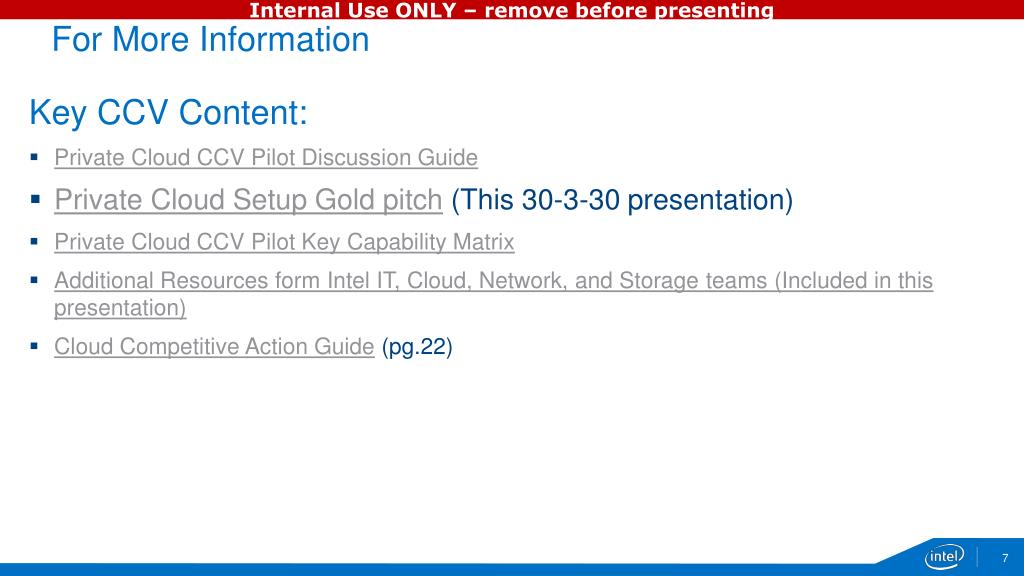This screenshot has height=576, width=1024.
Task: Click the bullet marker beside Setup Gold pitch
Action: [35, 199]
